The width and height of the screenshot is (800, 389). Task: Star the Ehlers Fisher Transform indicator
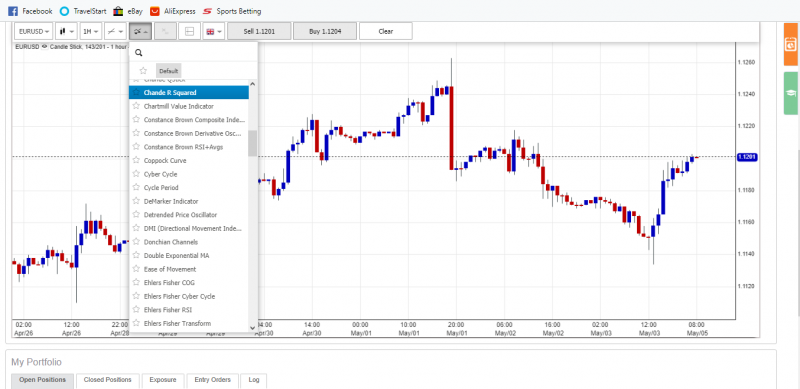[x=136, y=323]
